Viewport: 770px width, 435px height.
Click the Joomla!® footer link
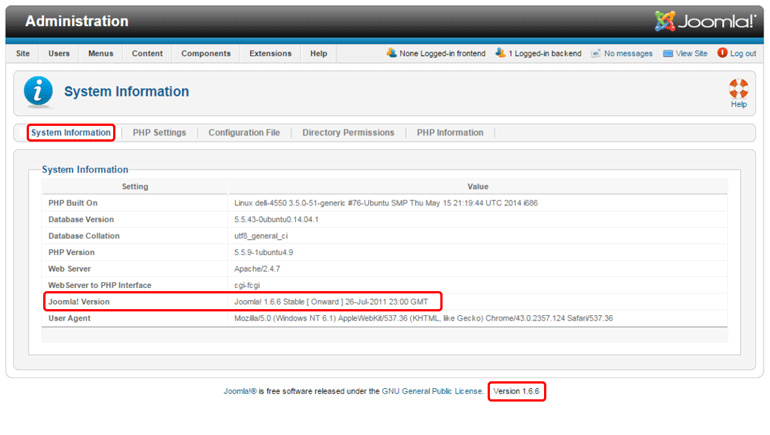[x=240, y=391]
